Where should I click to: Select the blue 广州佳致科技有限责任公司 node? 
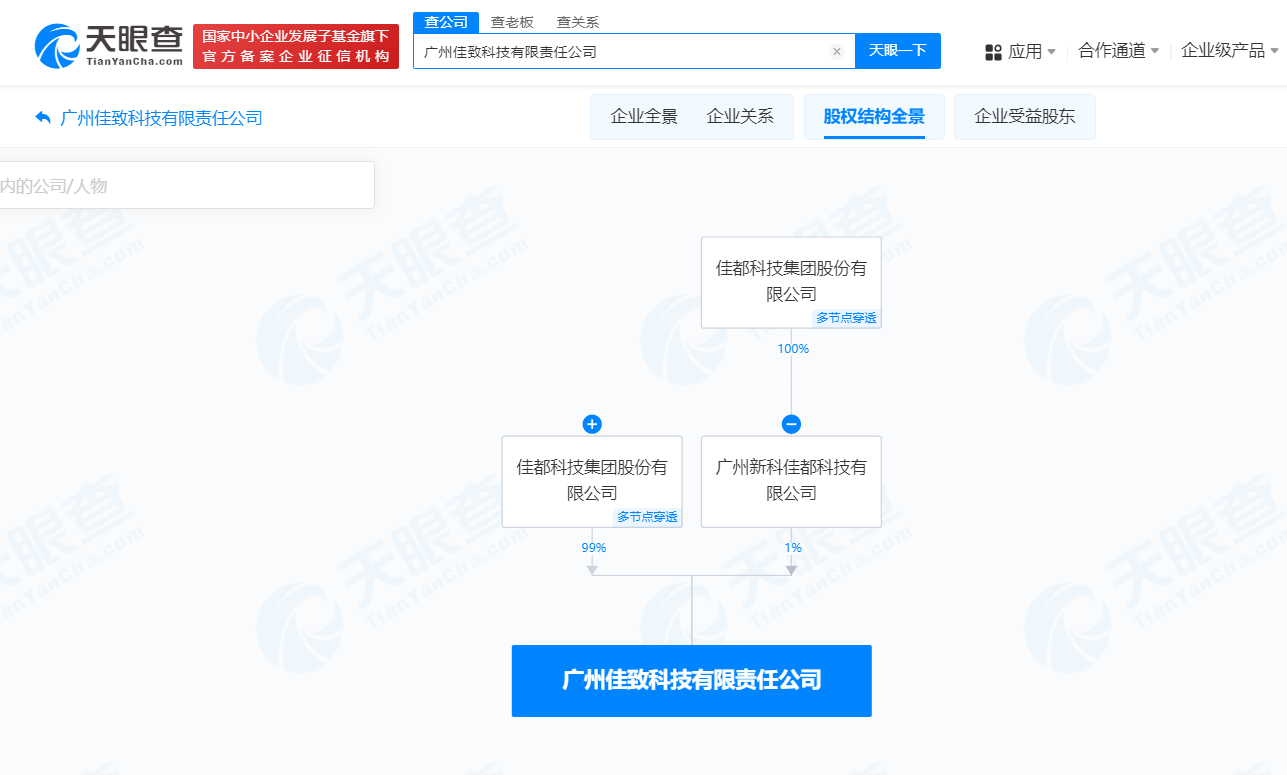tap(691, 681)
